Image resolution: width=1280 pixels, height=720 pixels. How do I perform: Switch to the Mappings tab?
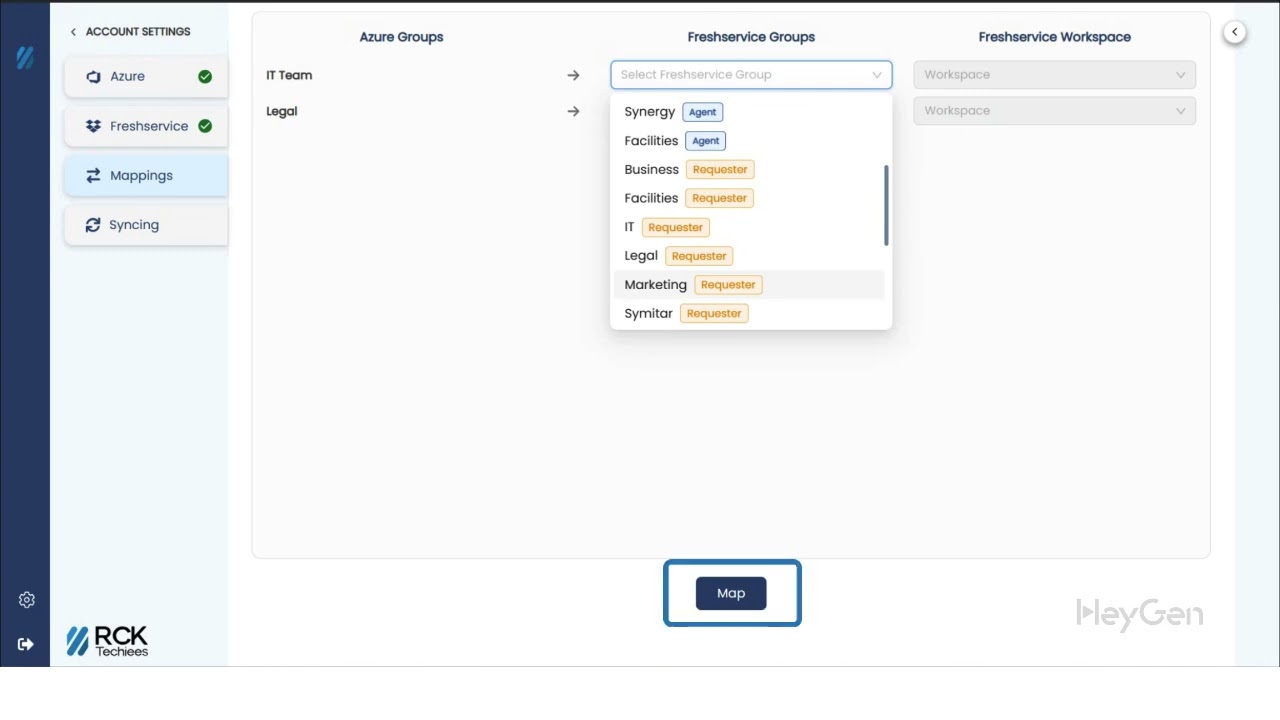click(146, 175)
